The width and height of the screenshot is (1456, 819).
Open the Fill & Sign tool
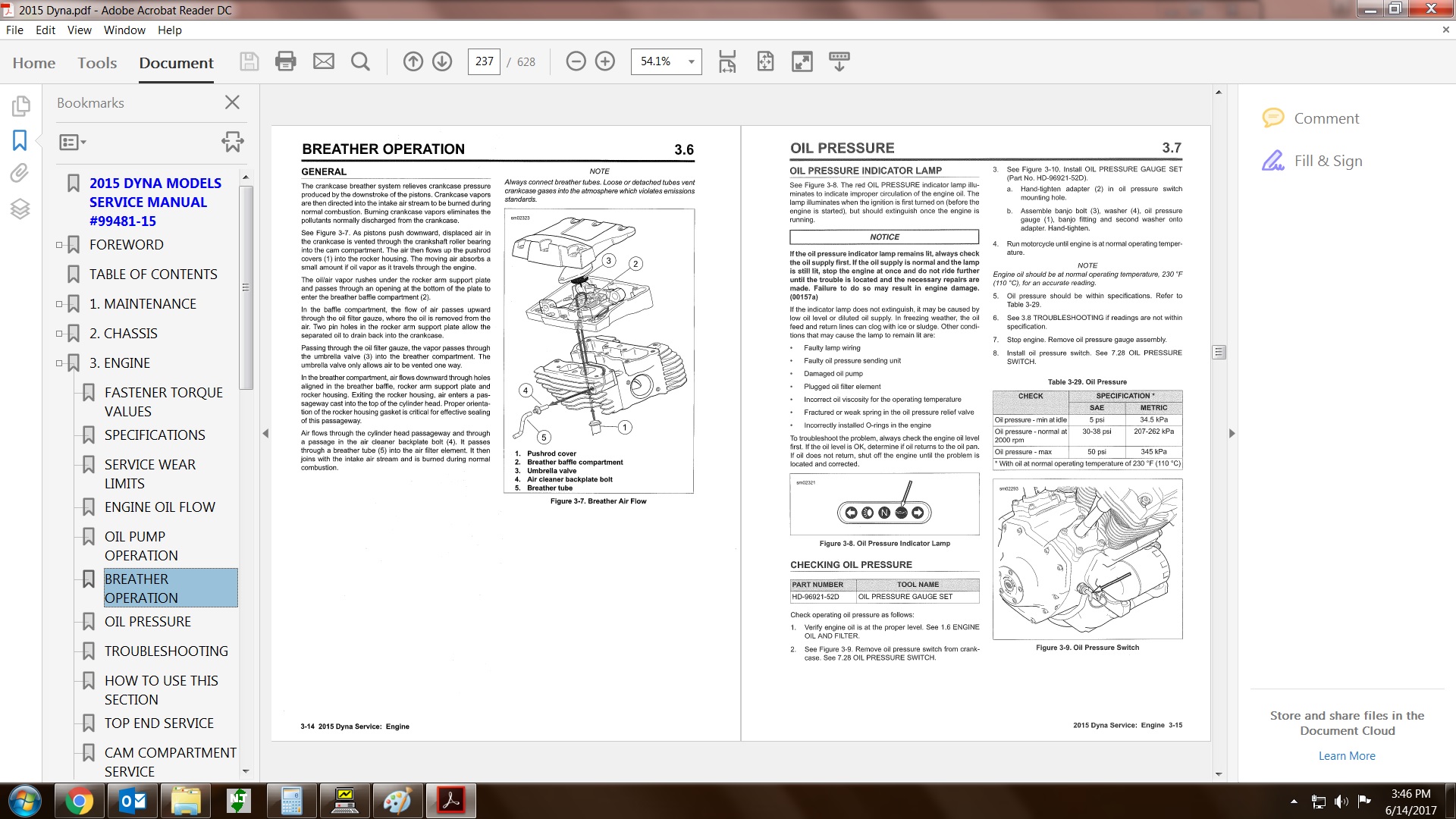coord(1327,161)
